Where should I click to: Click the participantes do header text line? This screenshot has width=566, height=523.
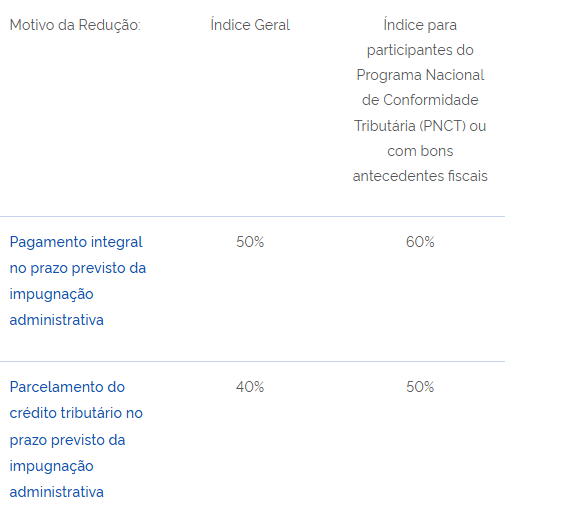(x=420, y=50)
